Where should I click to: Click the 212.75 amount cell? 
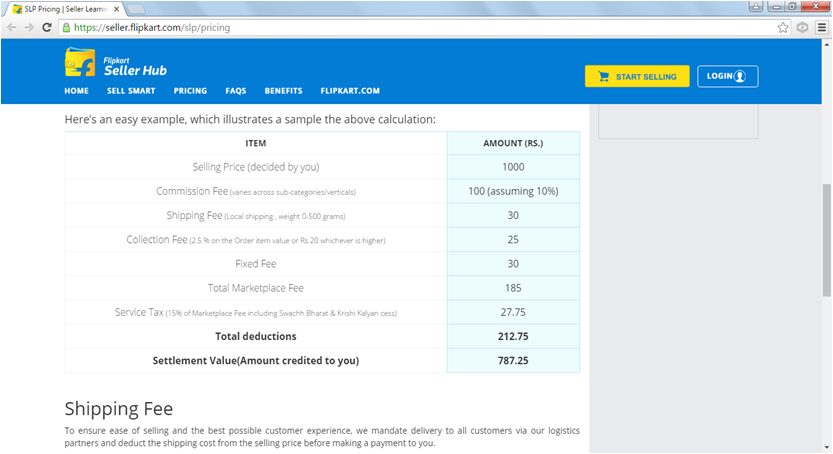click(x=513, y=336)
